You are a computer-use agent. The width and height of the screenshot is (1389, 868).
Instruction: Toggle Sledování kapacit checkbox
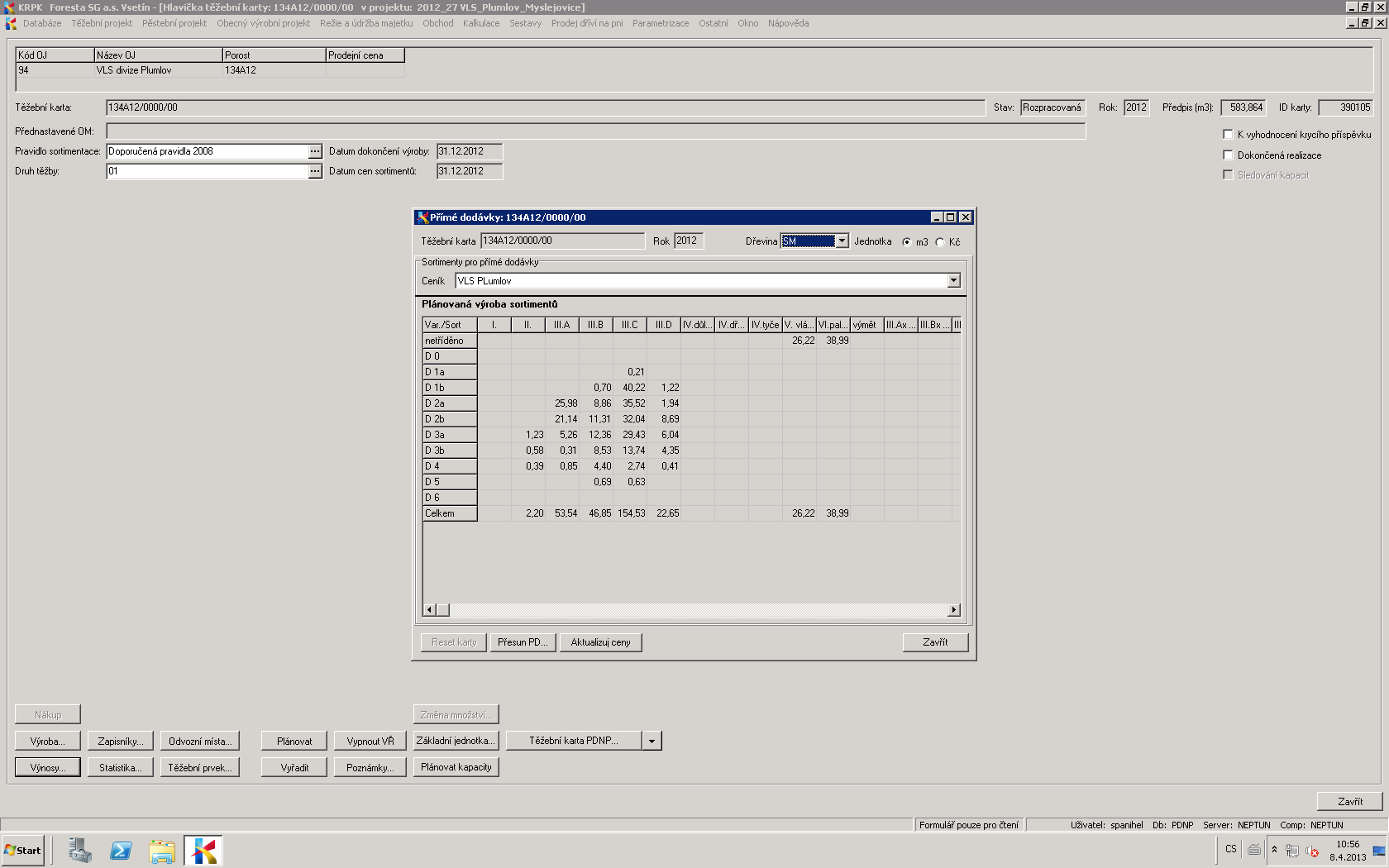1228,174
